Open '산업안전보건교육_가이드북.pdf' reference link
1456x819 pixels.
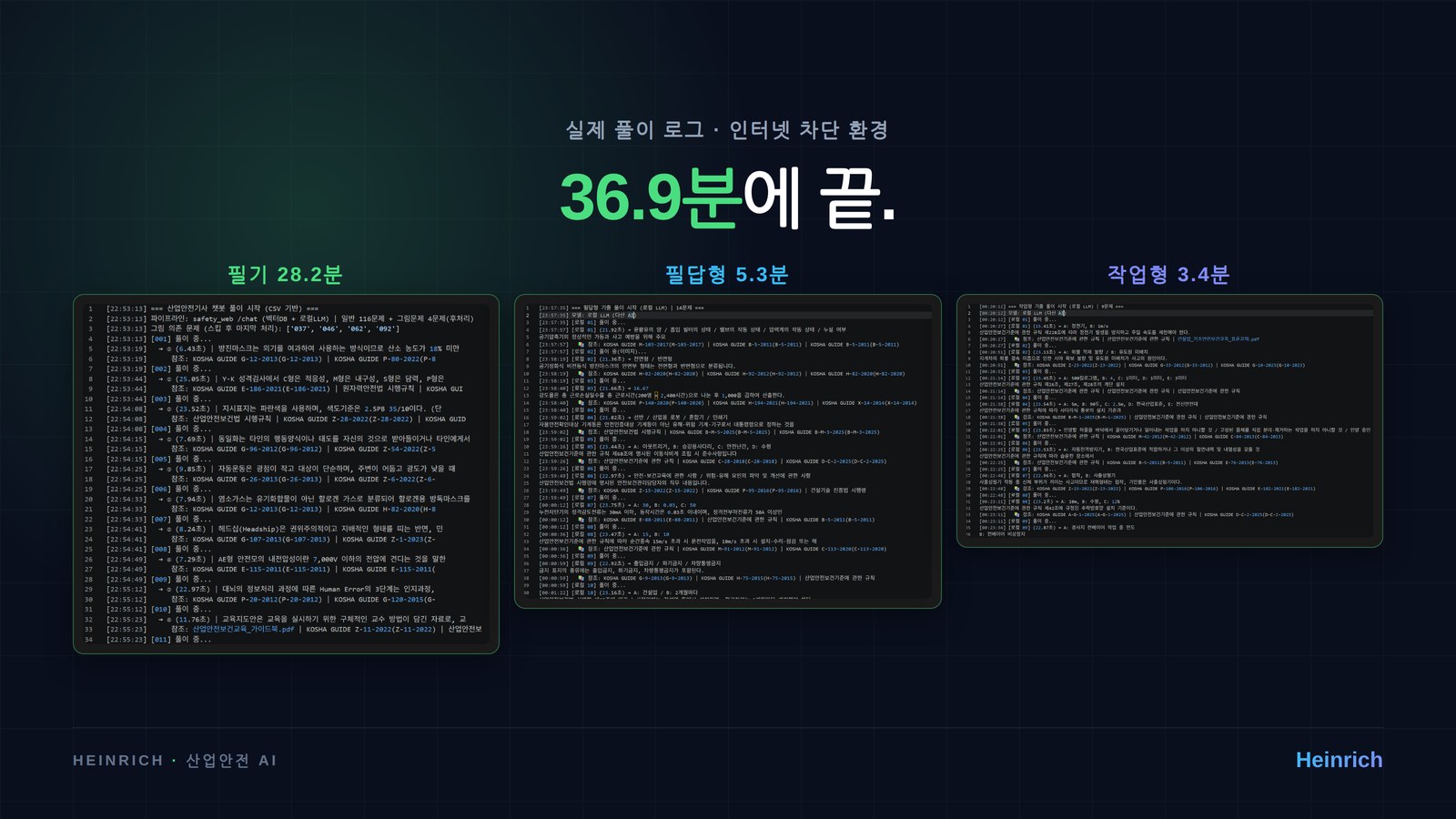[243, 629]
